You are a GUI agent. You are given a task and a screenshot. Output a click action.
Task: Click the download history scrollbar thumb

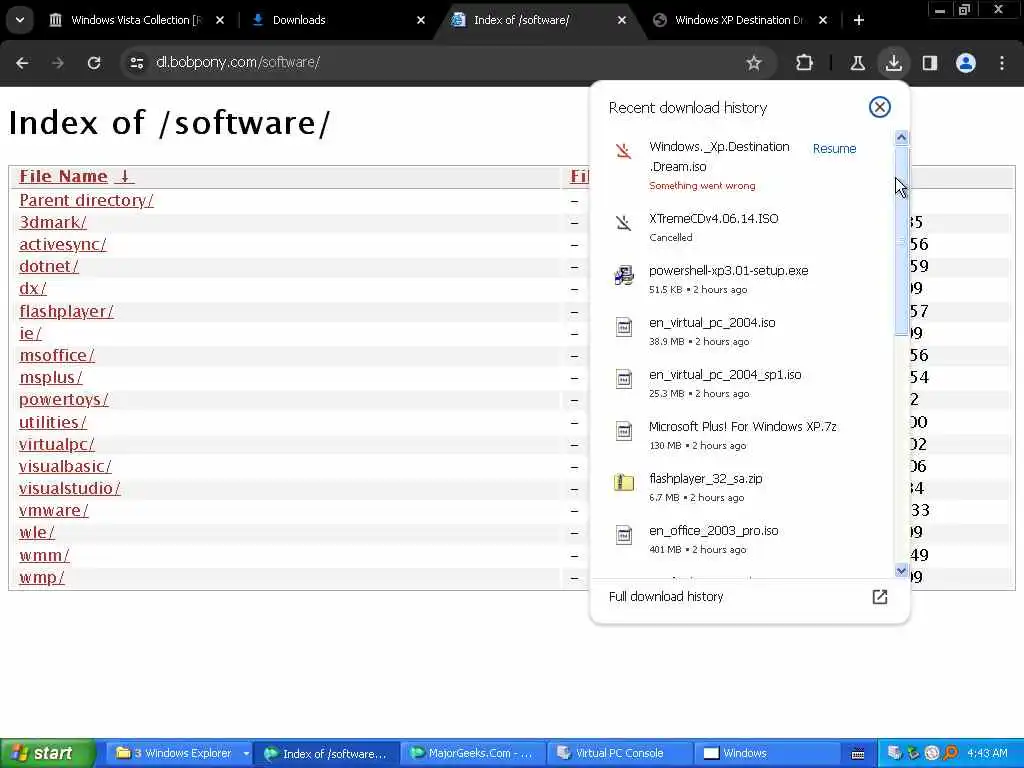[901, 240]
